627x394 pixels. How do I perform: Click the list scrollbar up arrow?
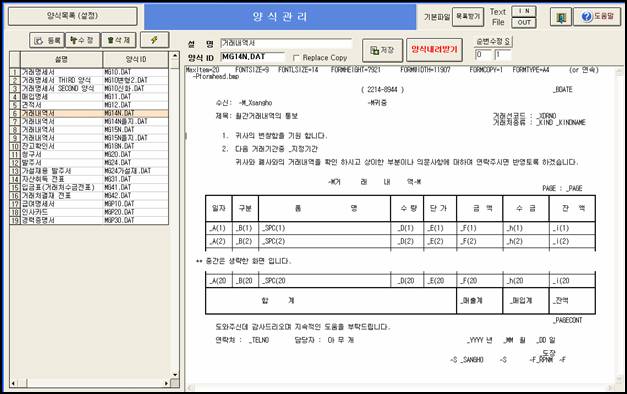(x=175, y=56)
